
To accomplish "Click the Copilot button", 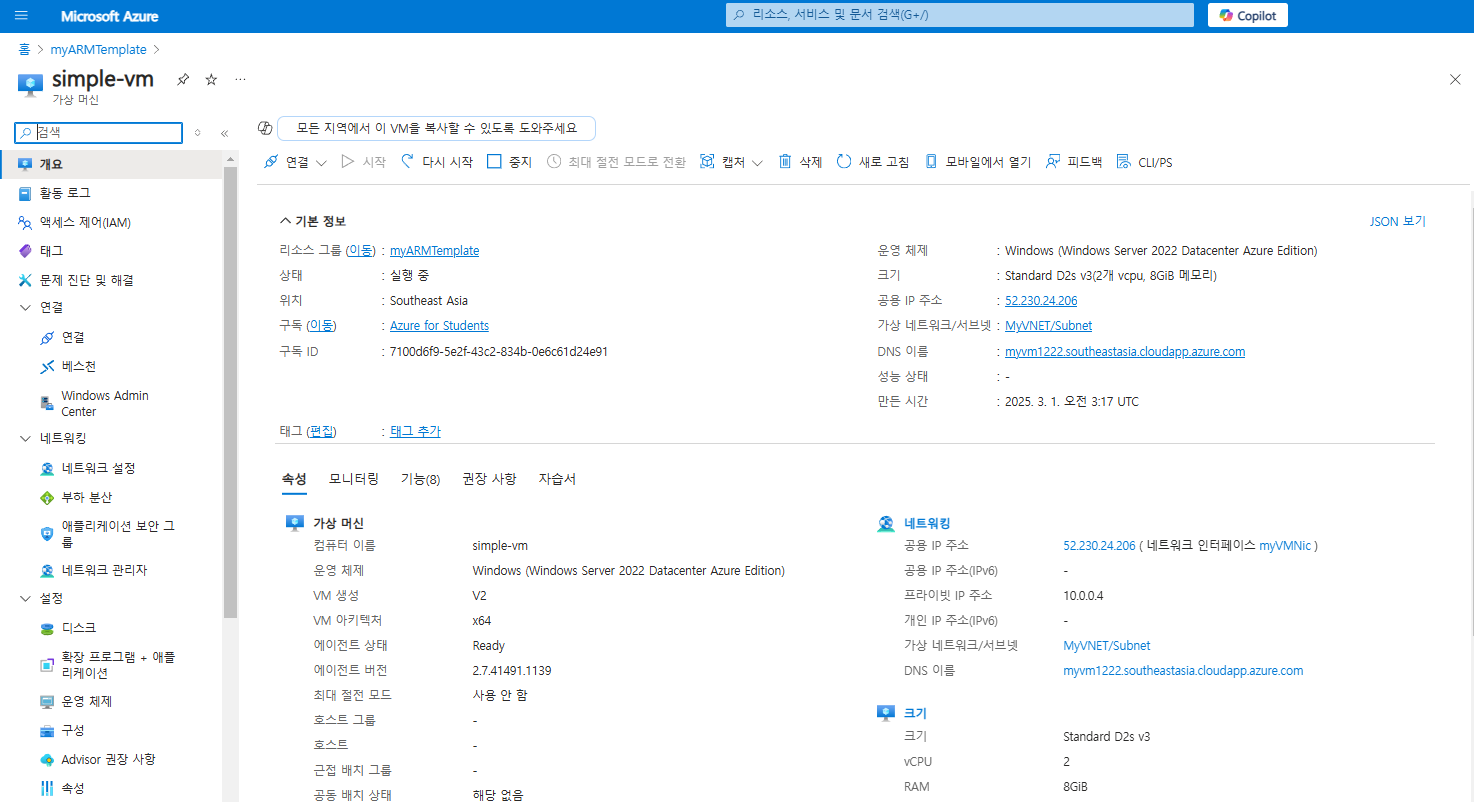I will pyautogui.click(x=1247, y=15).
